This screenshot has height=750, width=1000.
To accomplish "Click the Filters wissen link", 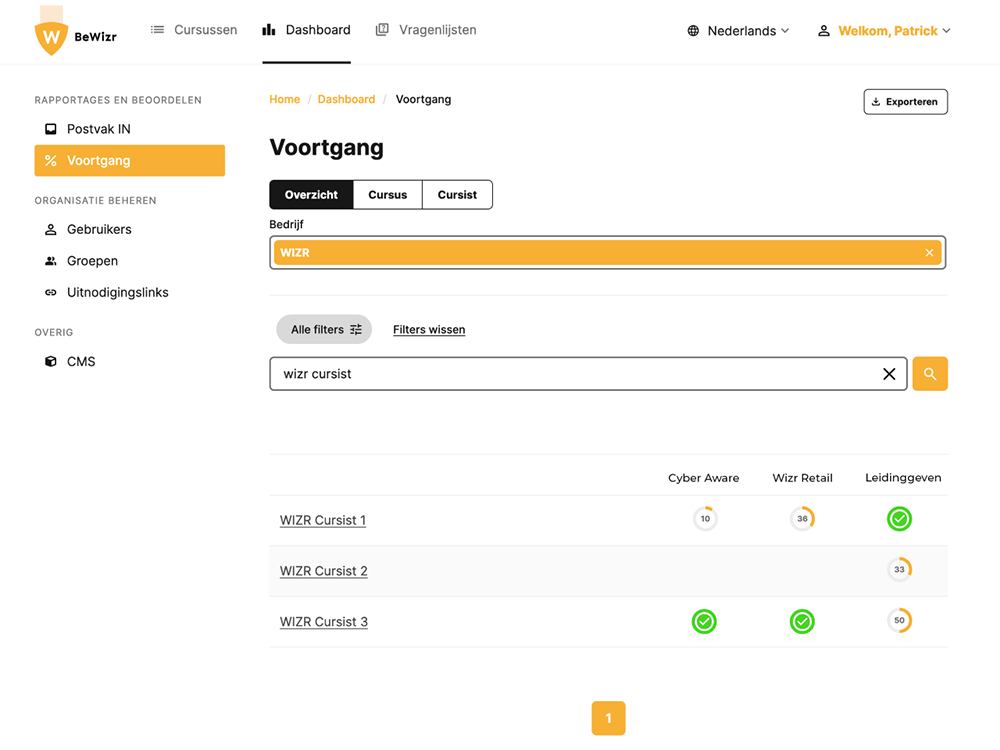I will pos(429,330).
